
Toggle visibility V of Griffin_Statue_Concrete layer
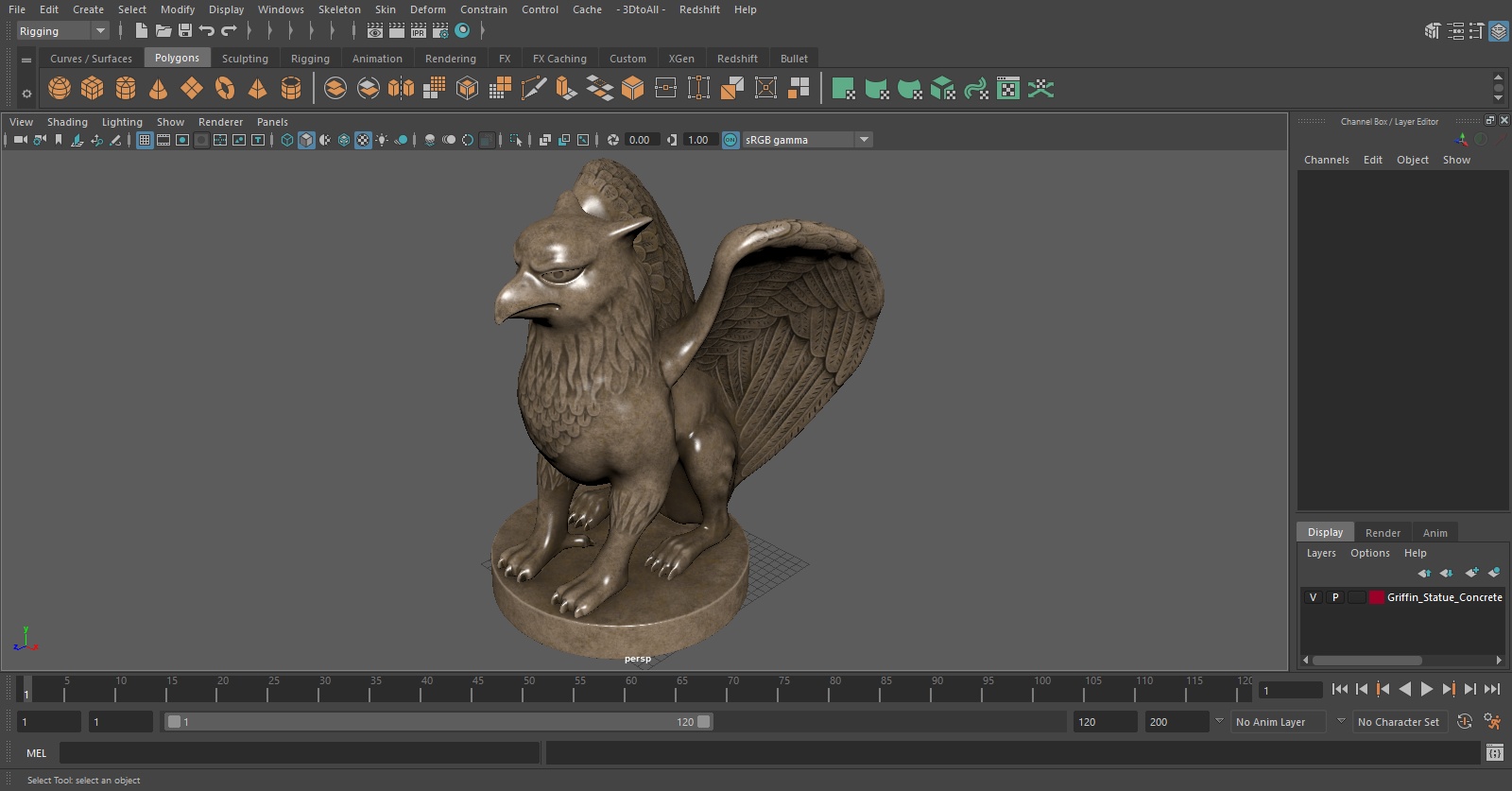click(1313, 597)
